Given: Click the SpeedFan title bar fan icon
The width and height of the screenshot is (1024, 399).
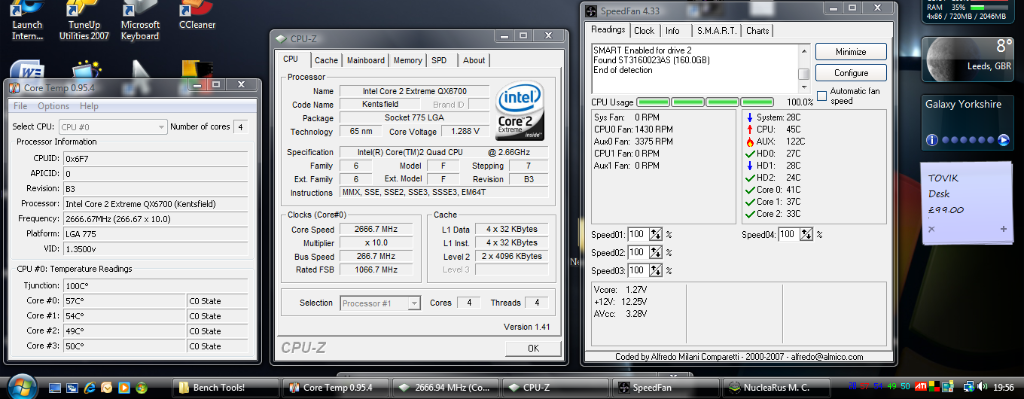Looking at the screenshot, I should tap(592, 11).
